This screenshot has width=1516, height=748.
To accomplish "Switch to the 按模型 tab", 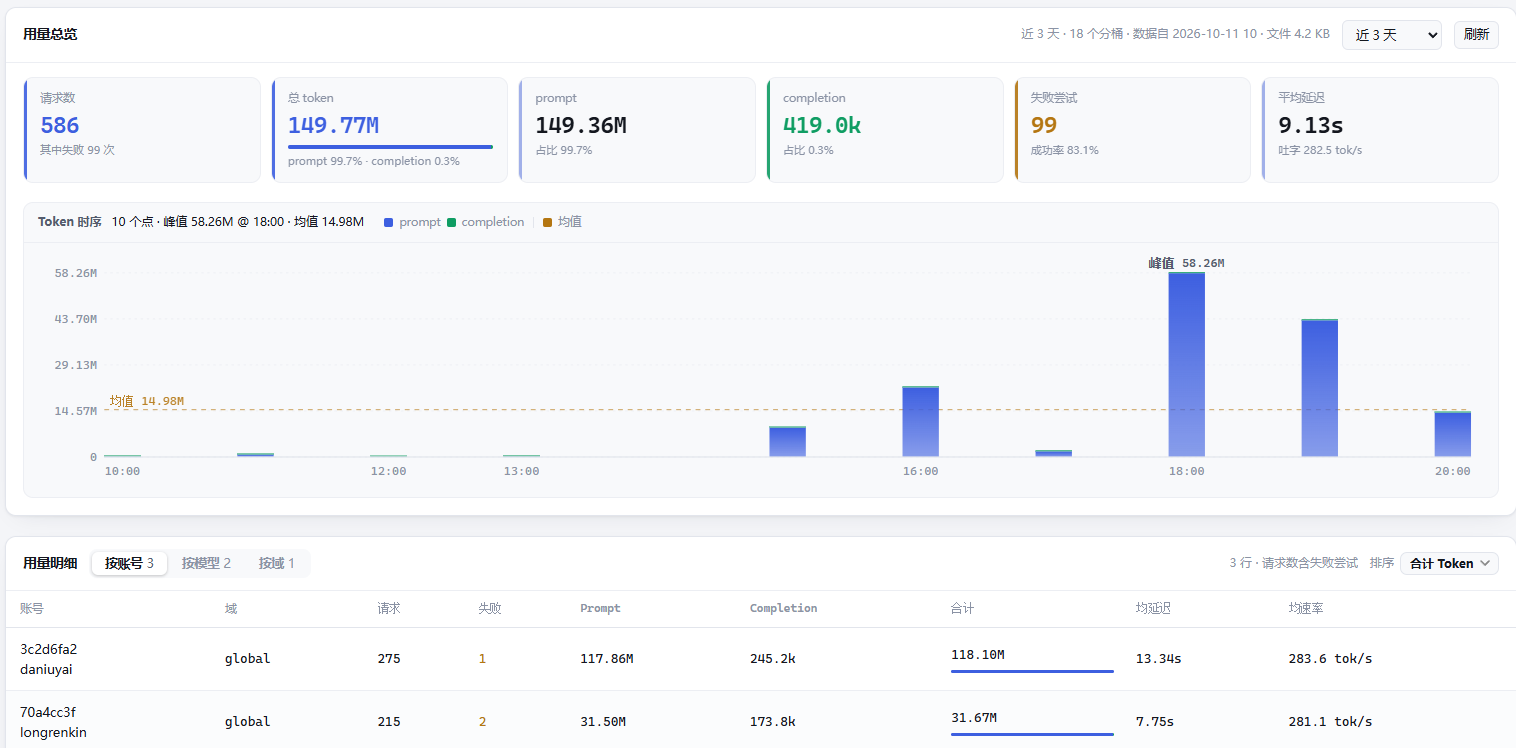I will (x=206, y=564).
